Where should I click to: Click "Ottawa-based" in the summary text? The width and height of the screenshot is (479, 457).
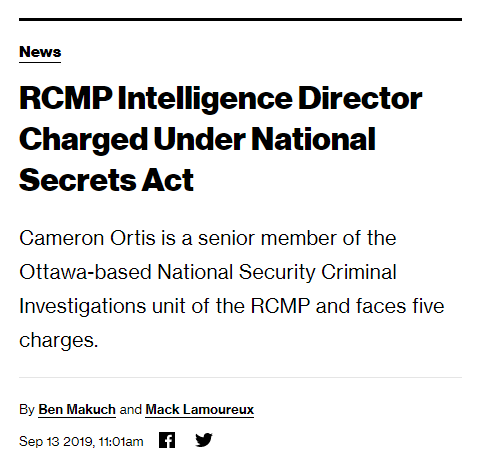click(x=85, y=272)
